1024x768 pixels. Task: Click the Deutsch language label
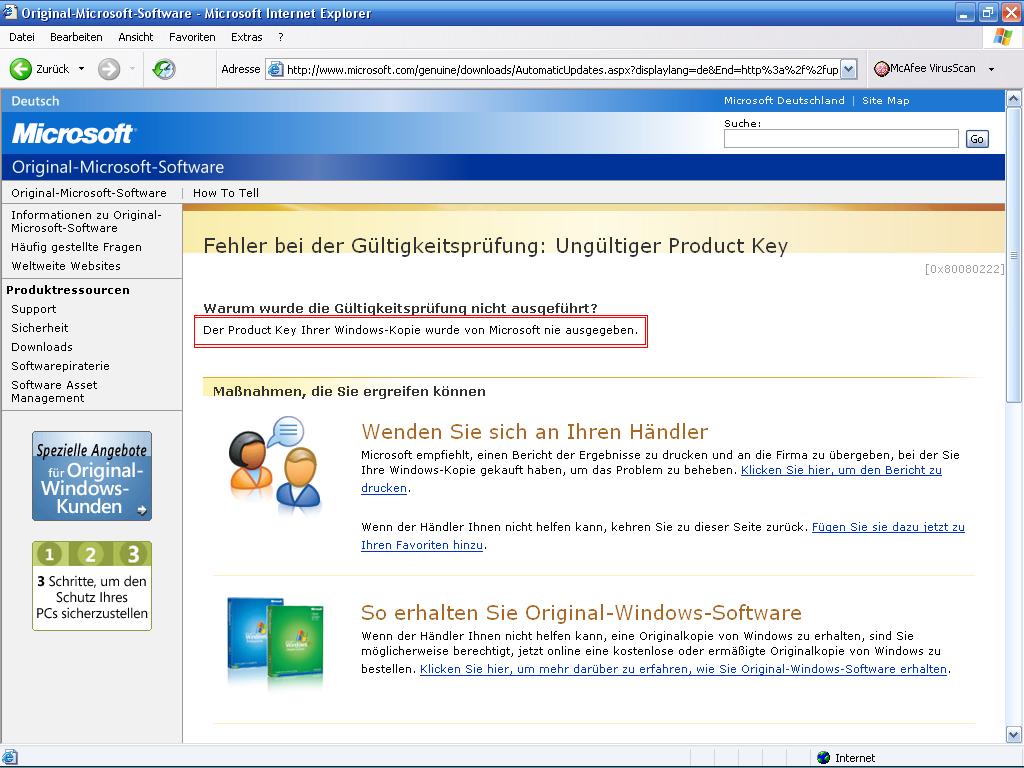pos(35,101)
